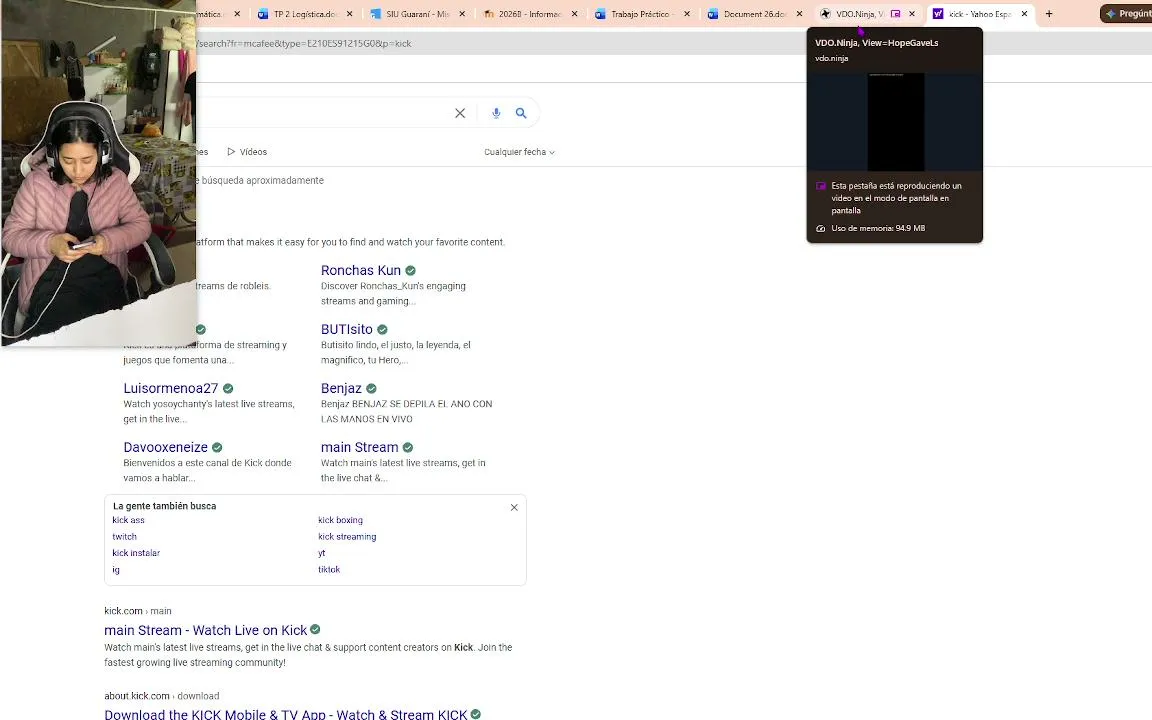The image size is (1152, 720).
Task: Click the search text input field
Action: pos(323,113)
